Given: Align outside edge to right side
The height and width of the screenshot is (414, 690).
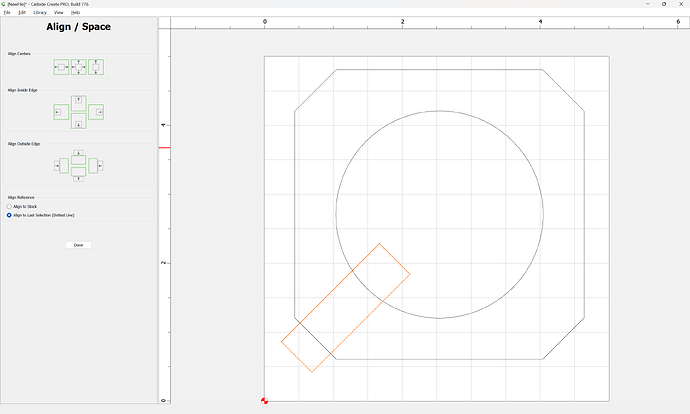Looking at the screenshot, I should point(96,166).
